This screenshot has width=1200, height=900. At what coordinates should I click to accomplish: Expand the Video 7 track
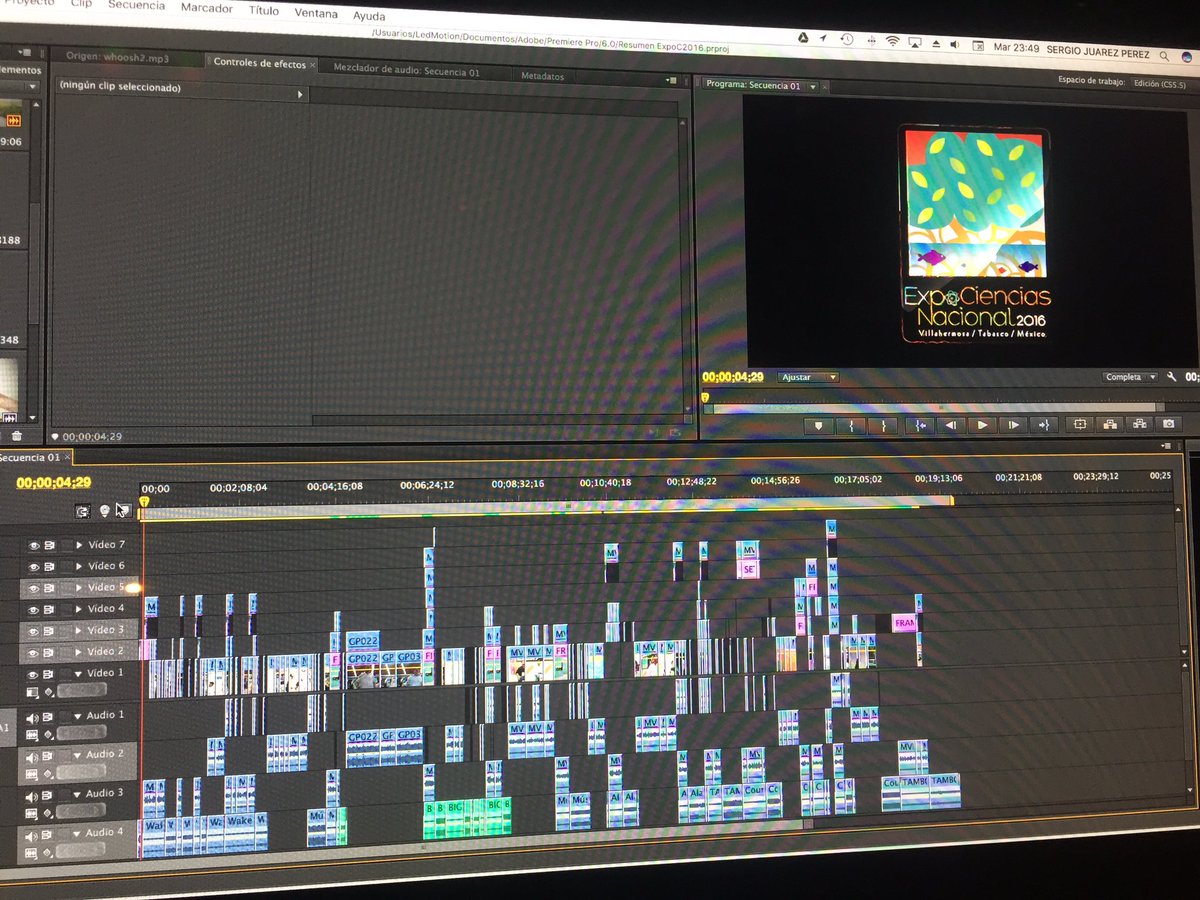pos(79,545)
